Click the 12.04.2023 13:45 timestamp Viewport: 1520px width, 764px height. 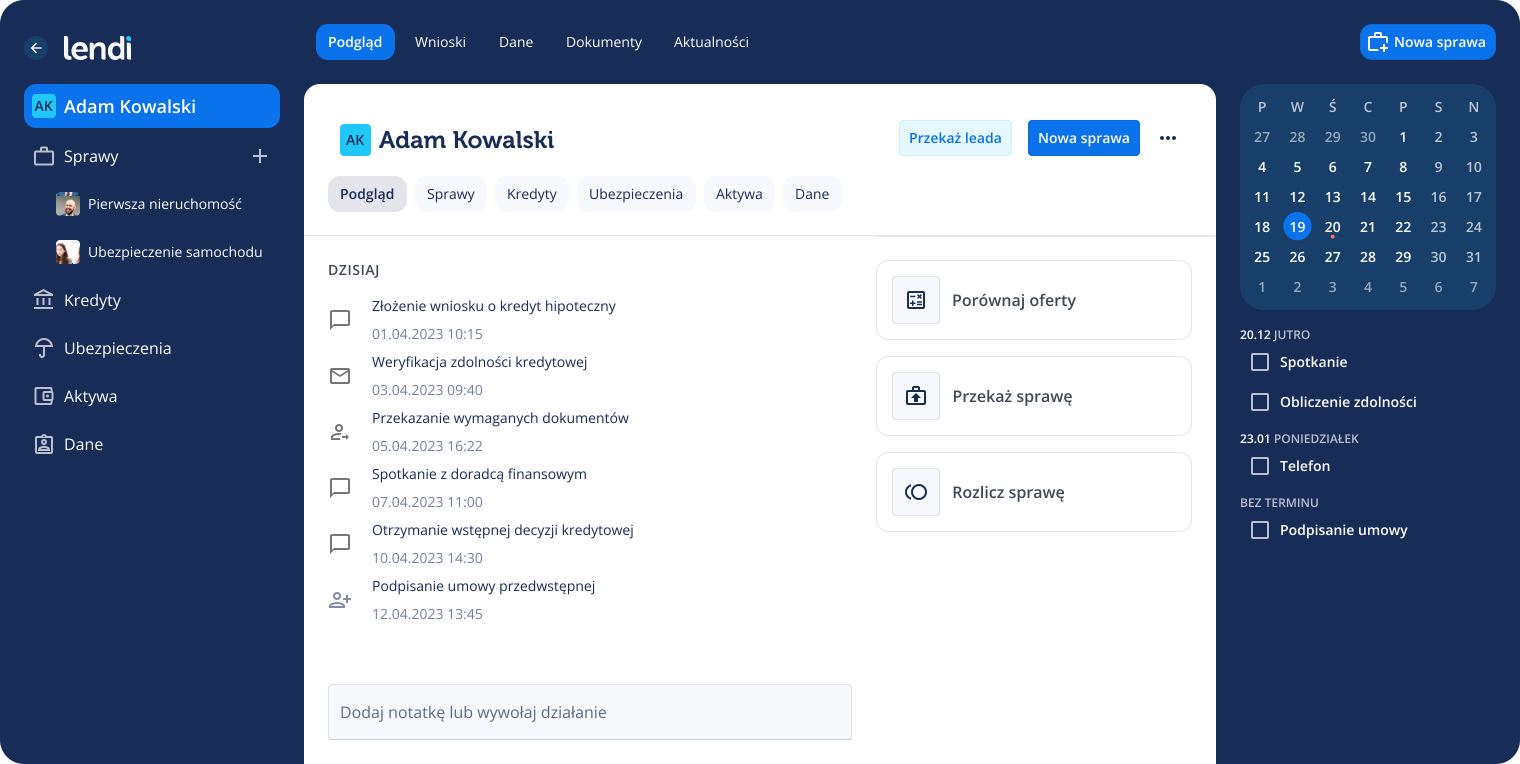427,614
